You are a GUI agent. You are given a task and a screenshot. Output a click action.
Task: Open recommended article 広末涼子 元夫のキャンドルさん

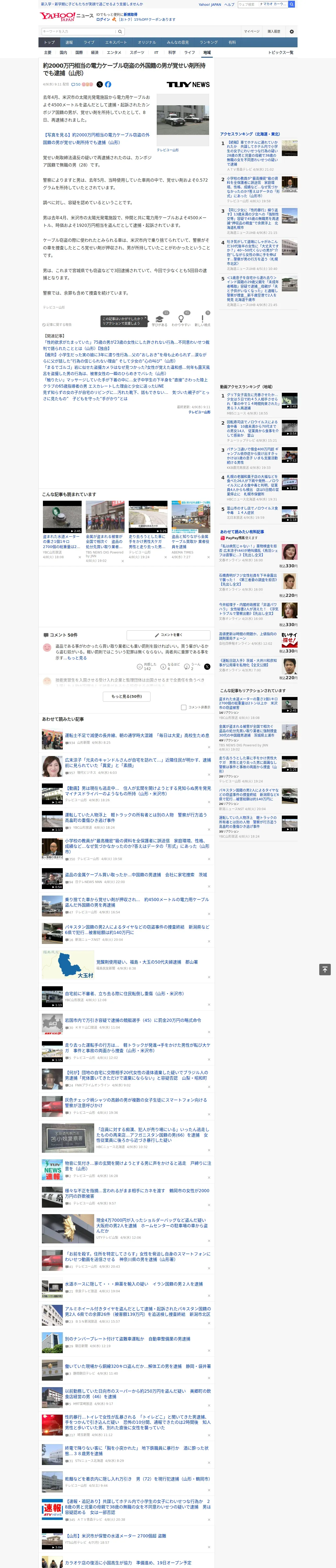click(138, 763)
